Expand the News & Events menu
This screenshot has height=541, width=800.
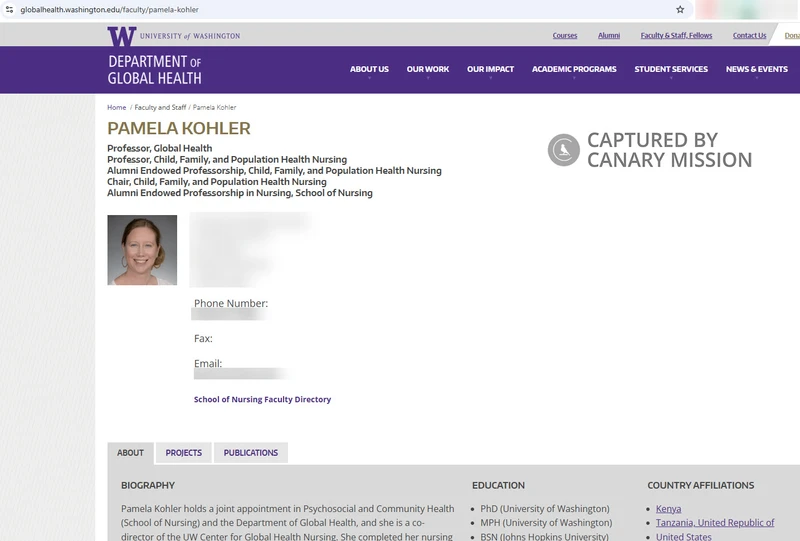click(x=757, y=69)
